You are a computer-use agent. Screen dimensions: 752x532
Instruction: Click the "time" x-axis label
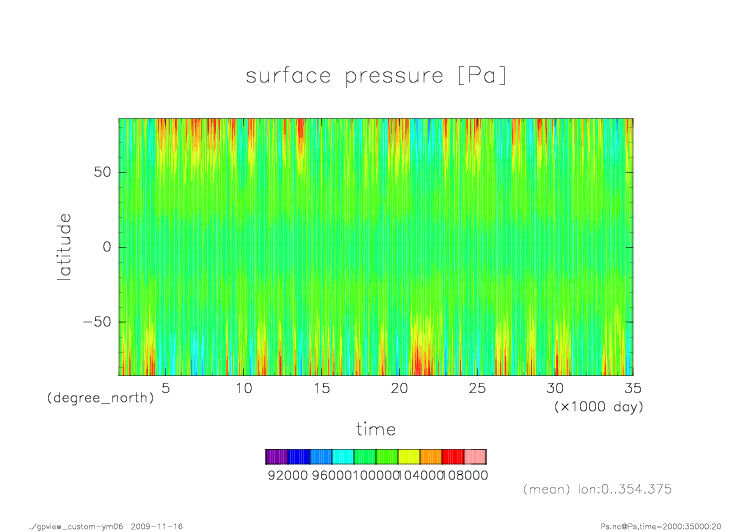point(376,429)
